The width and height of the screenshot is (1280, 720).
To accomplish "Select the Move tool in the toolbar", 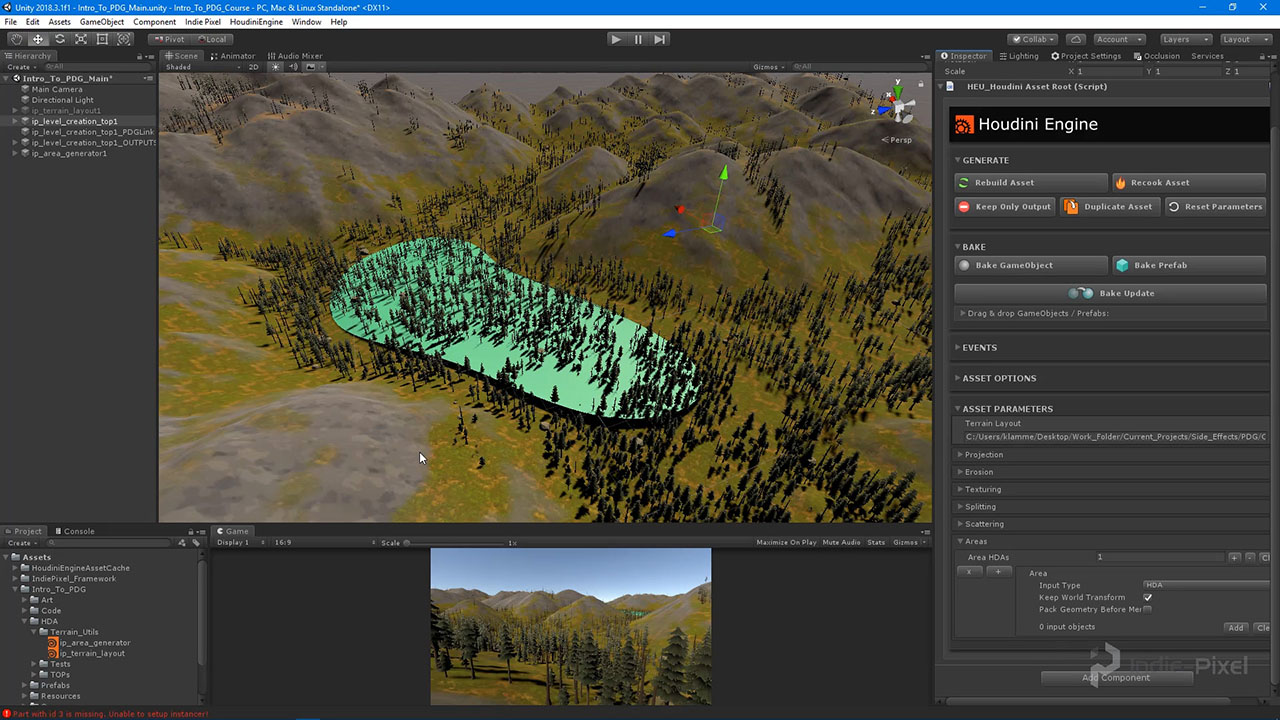I will pos(38,39).
